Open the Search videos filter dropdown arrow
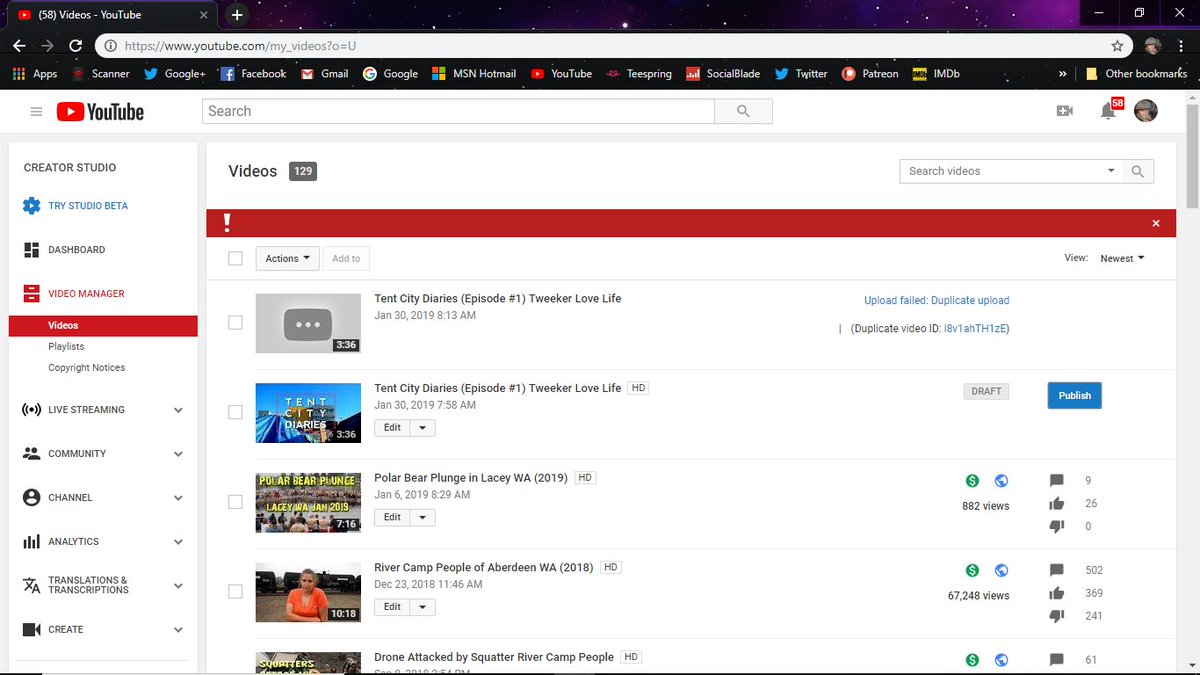The width and height of the screenshot is (1200, 675). coord(1111,171)
